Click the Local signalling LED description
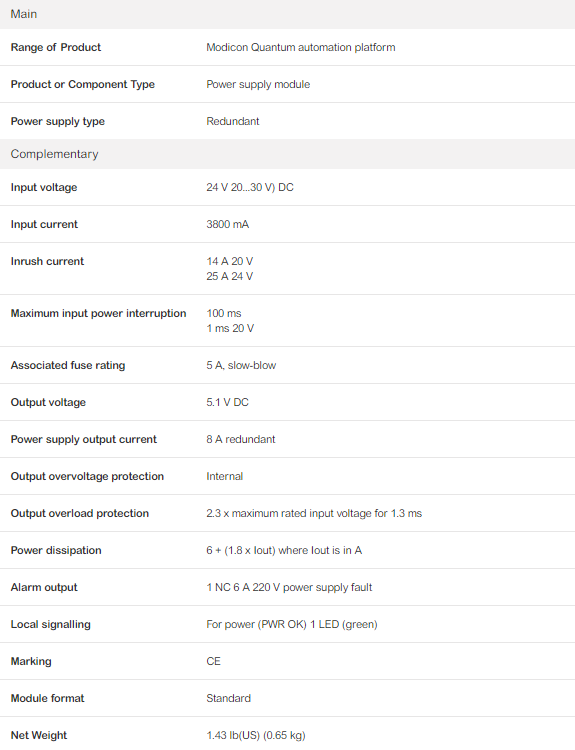The width and height of the screenshot is (575, 750). (x=292, y=625)
